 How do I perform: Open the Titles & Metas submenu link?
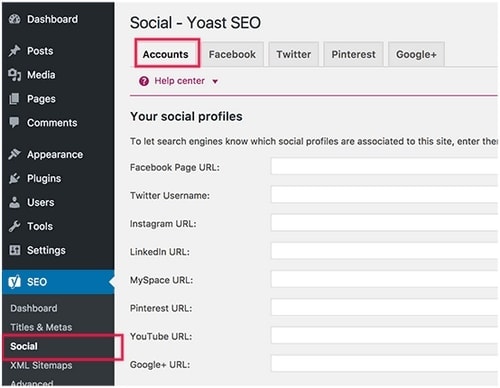tap(41, 327)
